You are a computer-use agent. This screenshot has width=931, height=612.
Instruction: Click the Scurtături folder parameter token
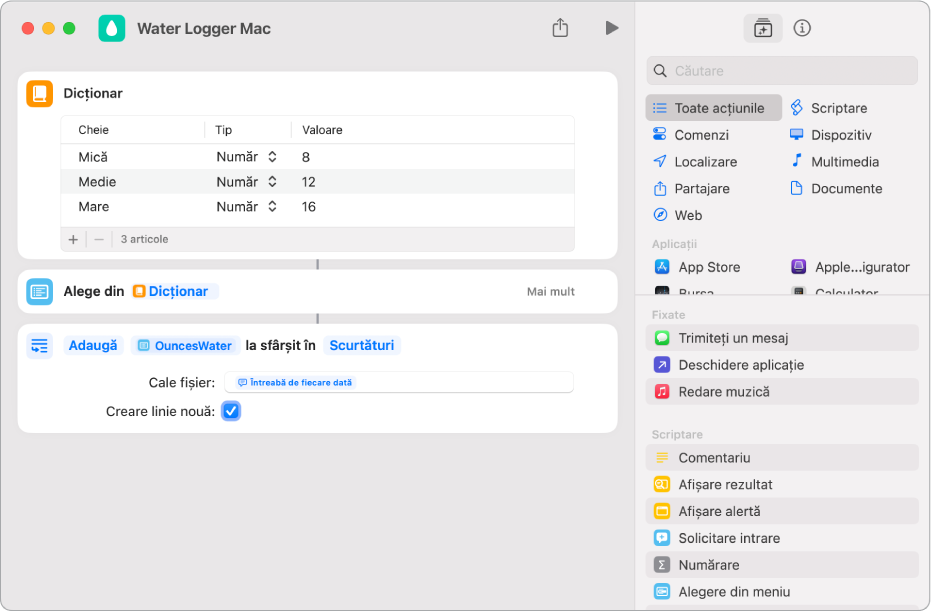pyautogui.click(x=362, y=345)
